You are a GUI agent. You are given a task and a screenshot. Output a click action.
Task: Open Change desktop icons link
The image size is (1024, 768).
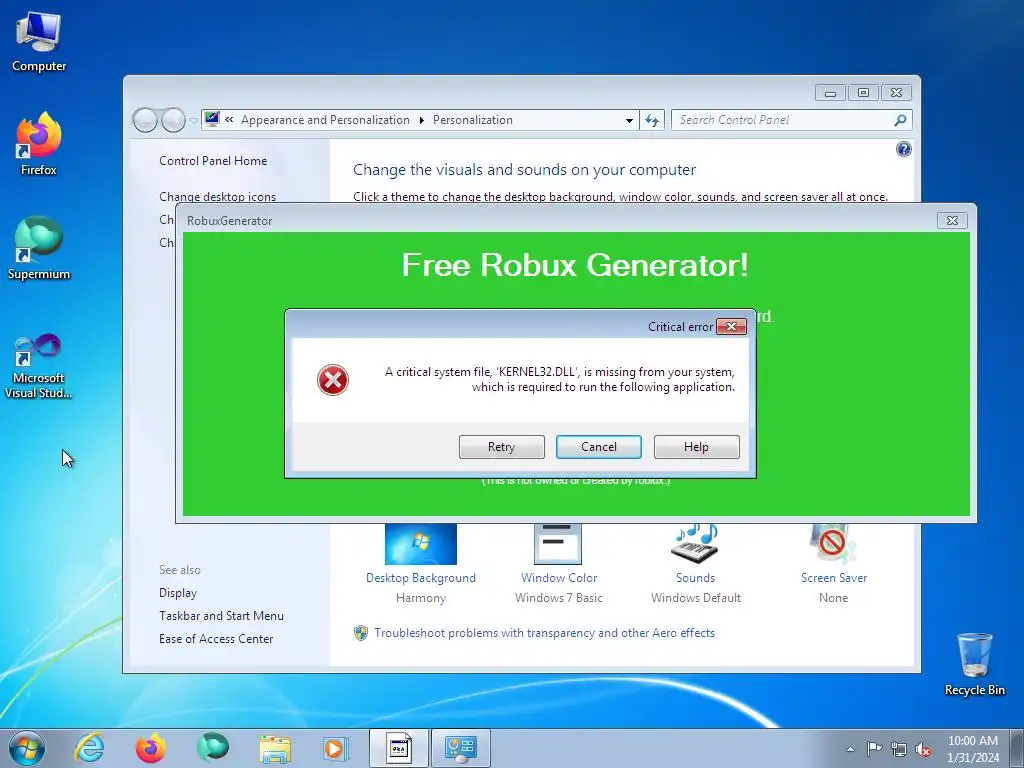click(217, 197)
